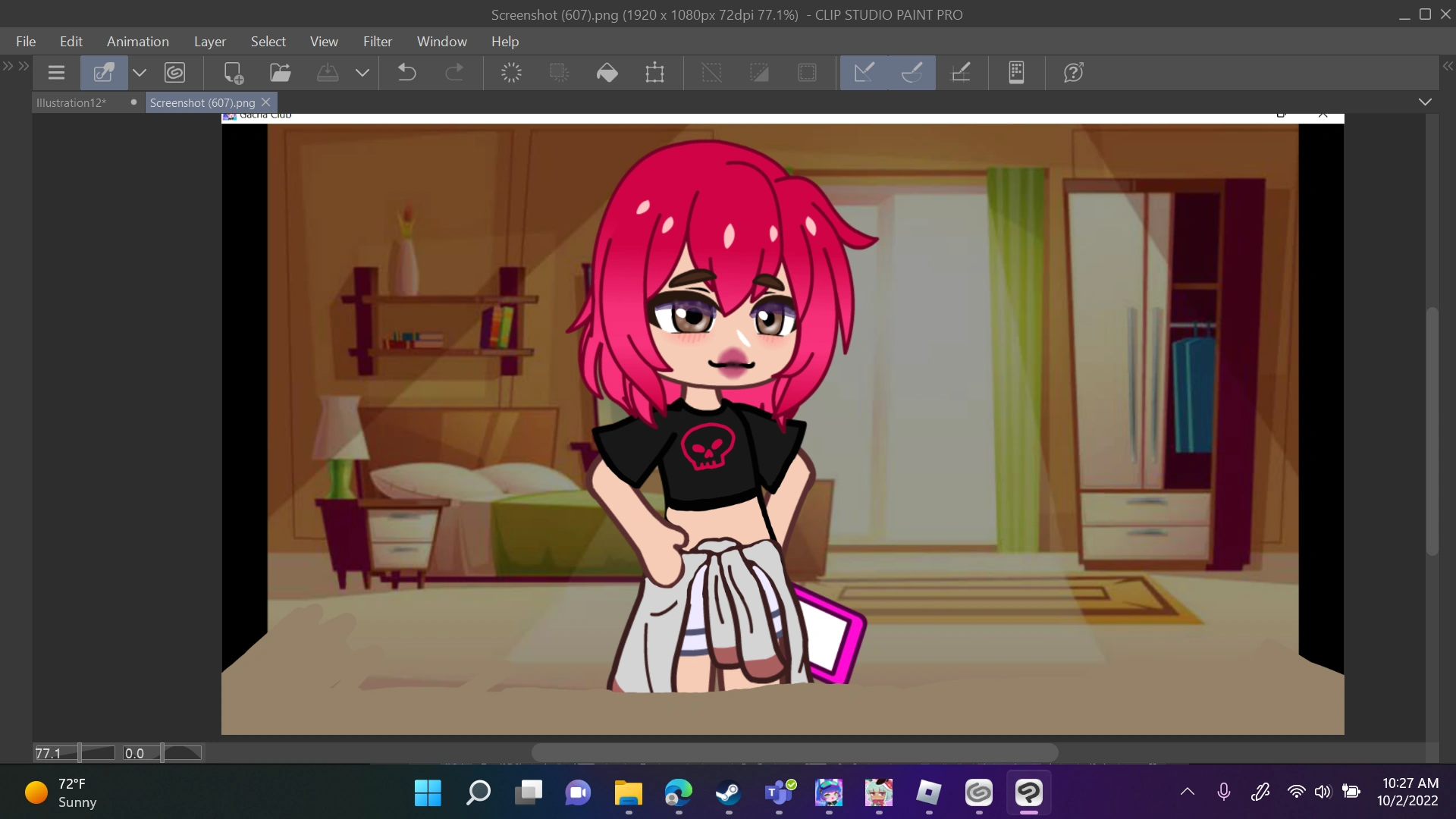Click the Open file folder icon

pyautogui.click(x=281, y=73)
